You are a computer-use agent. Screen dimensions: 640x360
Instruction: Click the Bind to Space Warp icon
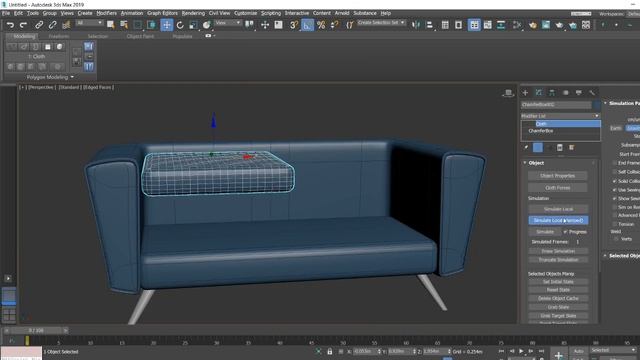pyautogui.click(x=66, y=25)
